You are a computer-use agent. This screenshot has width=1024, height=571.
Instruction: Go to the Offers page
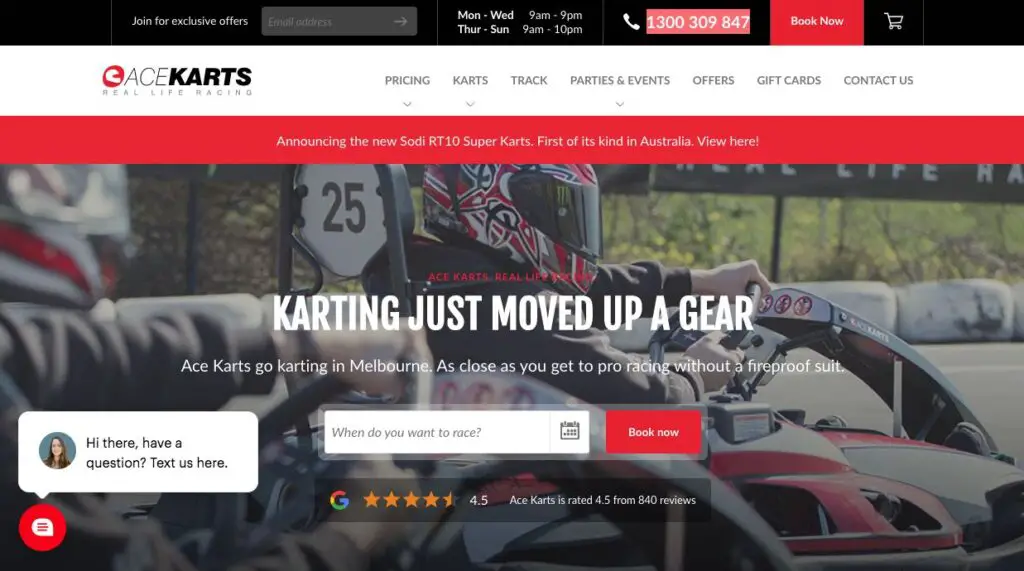(713, 80)
